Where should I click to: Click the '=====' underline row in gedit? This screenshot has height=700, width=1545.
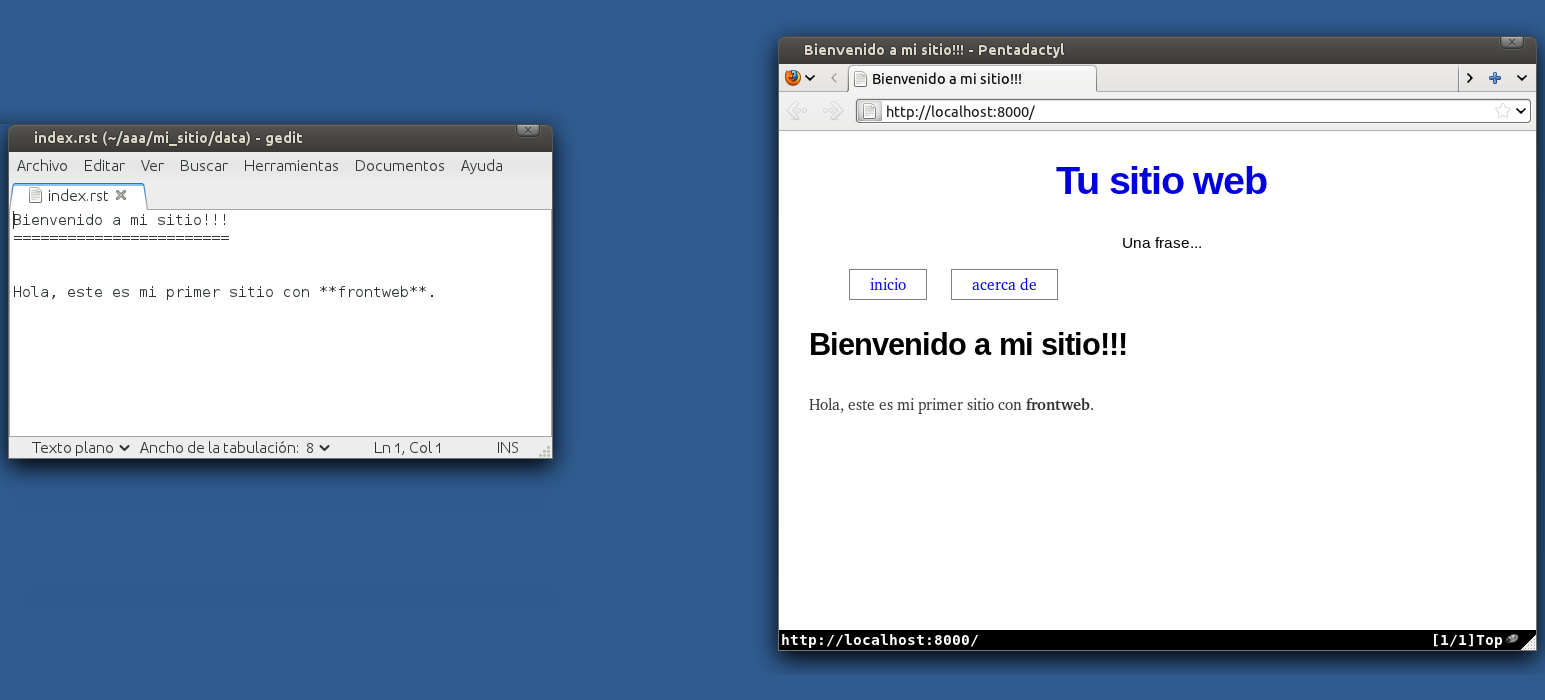[121, 238]
